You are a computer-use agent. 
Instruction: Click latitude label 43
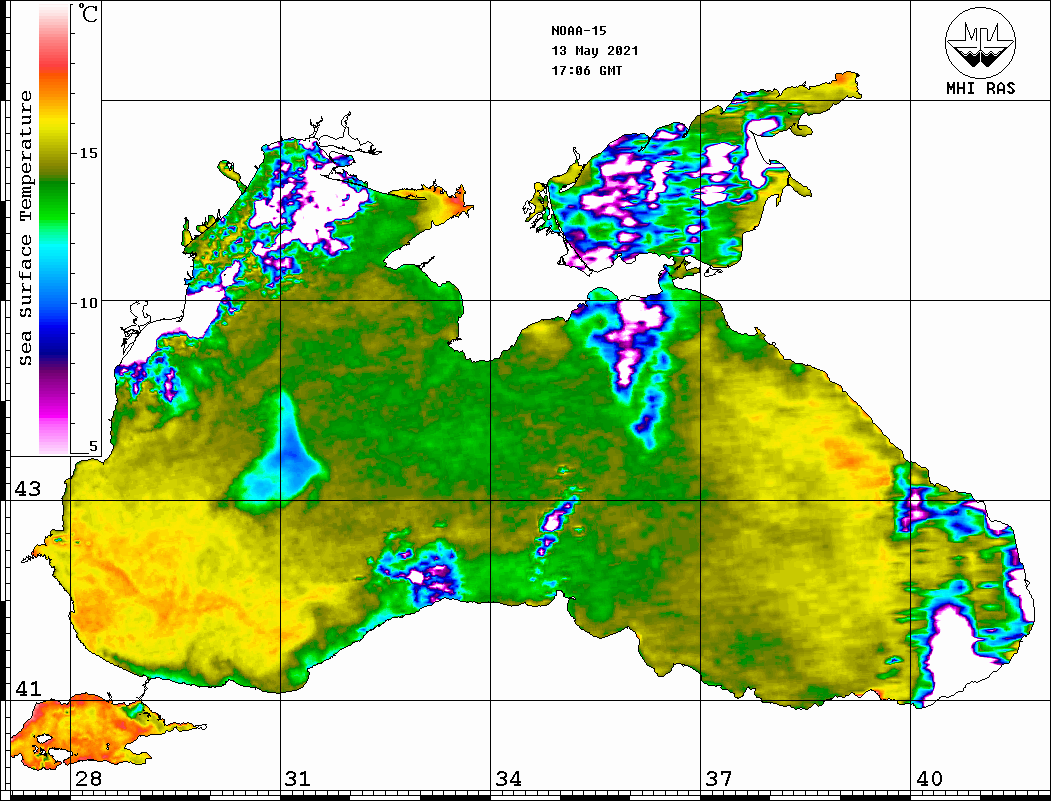pos(28,489)
